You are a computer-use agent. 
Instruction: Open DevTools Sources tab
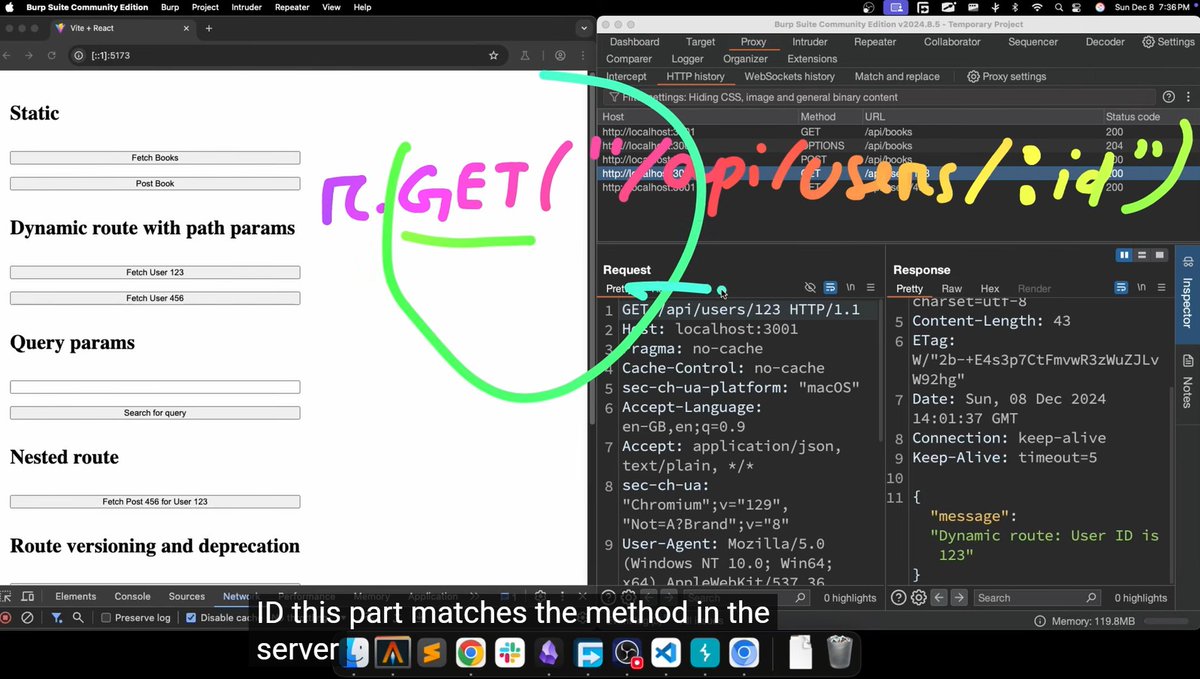click(187, 596)
